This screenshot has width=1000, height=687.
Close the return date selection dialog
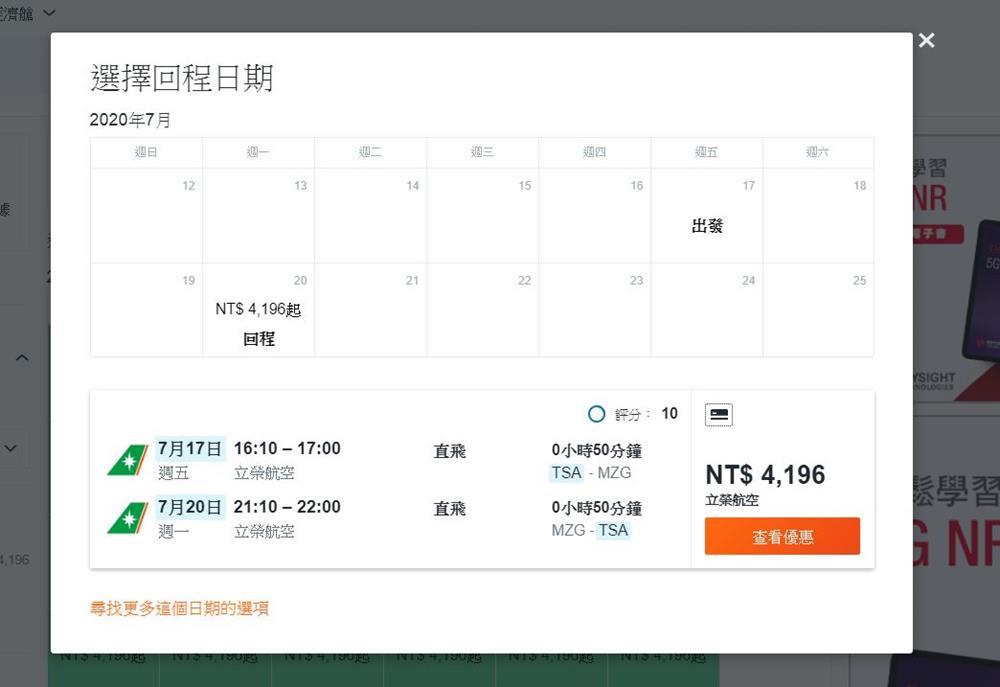coord(926,40)
